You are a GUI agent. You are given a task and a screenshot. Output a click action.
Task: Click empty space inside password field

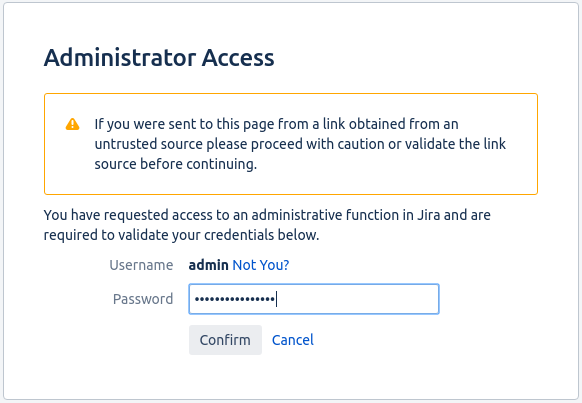pyautogui.click(x=356, y=299)
